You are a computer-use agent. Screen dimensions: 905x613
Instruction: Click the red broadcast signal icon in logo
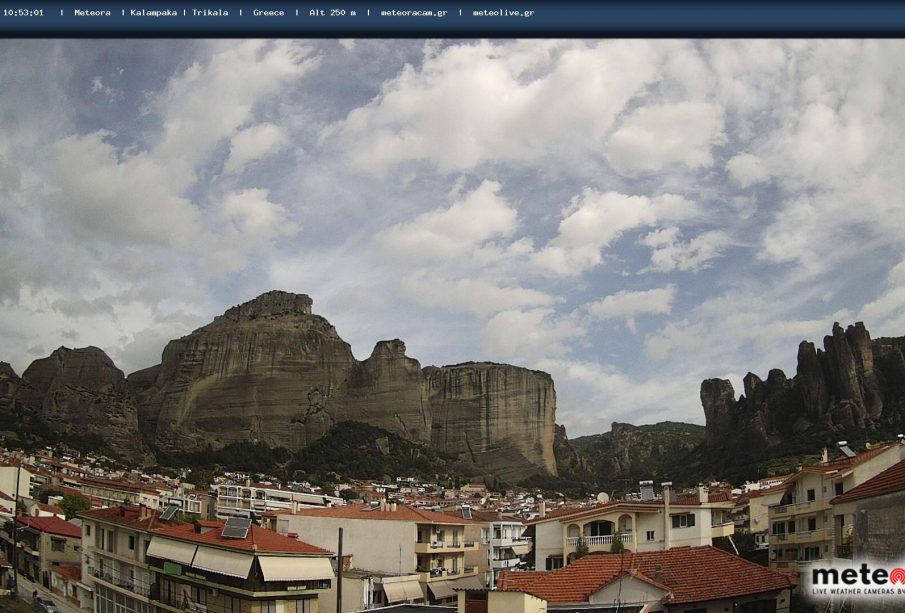tap(896, 577)
